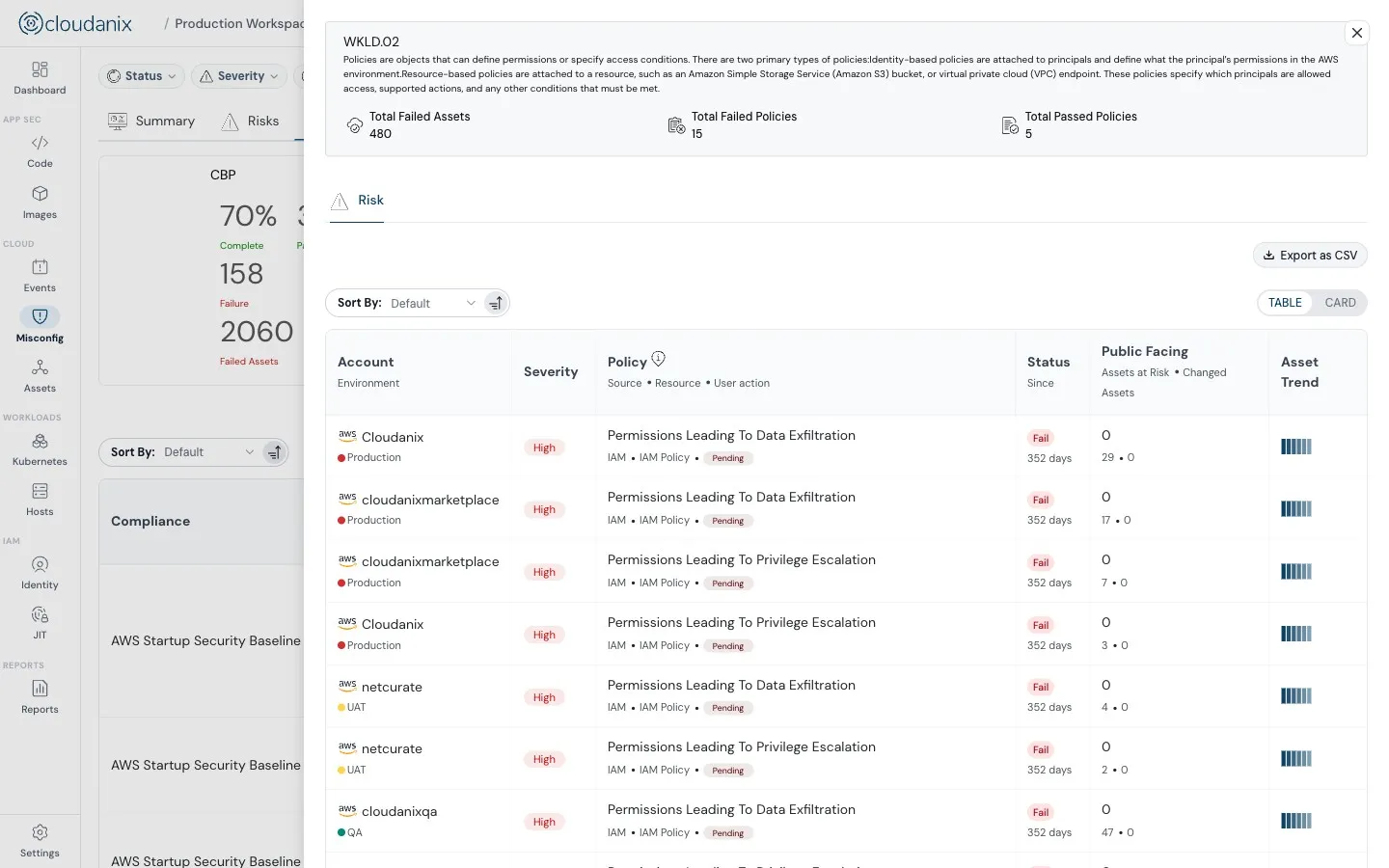
Task: Click the Cloudanix logo
Action: 75,23
